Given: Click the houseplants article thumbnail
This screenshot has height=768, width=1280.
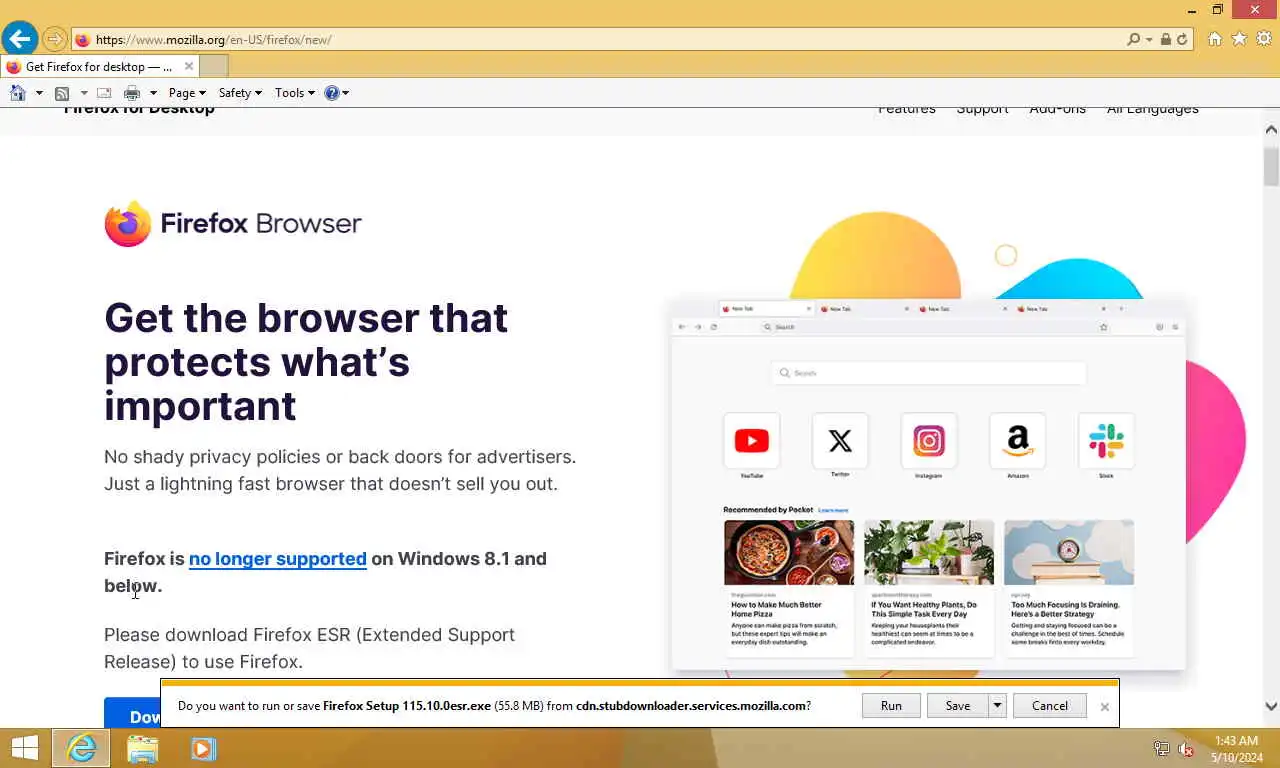Looking at the screenshot, I should point(929,552).
